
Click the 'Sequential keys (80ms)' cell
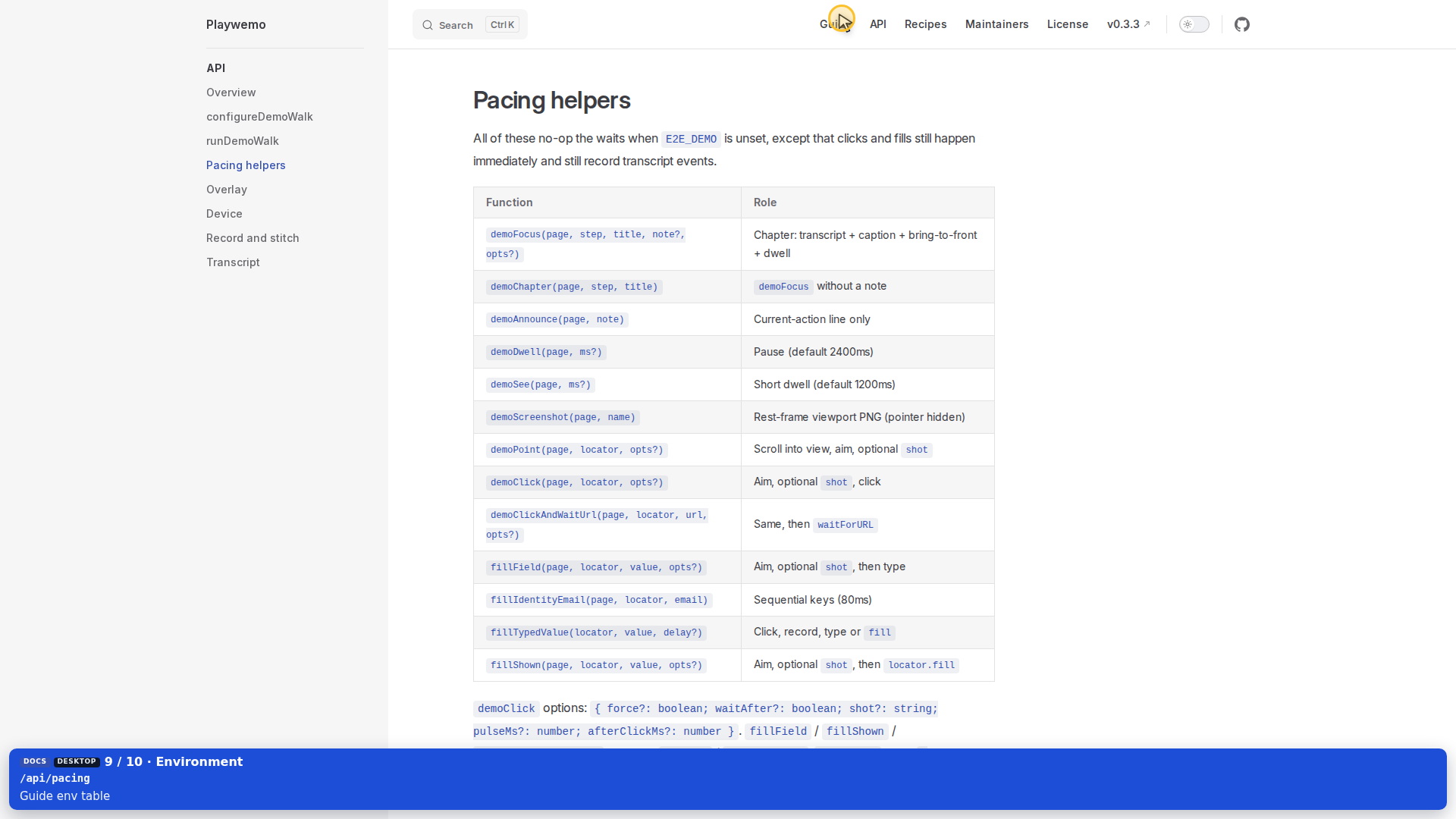click(x=868, y=600)
